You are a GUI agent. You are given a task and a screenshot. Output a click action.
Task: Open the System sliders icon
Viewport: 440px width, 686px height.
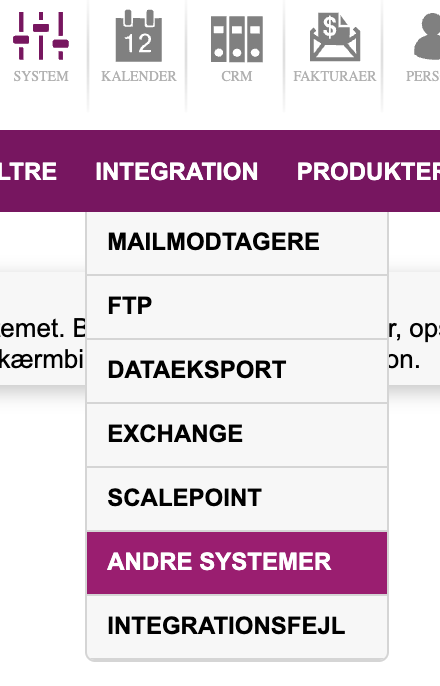tap(41, 36)
